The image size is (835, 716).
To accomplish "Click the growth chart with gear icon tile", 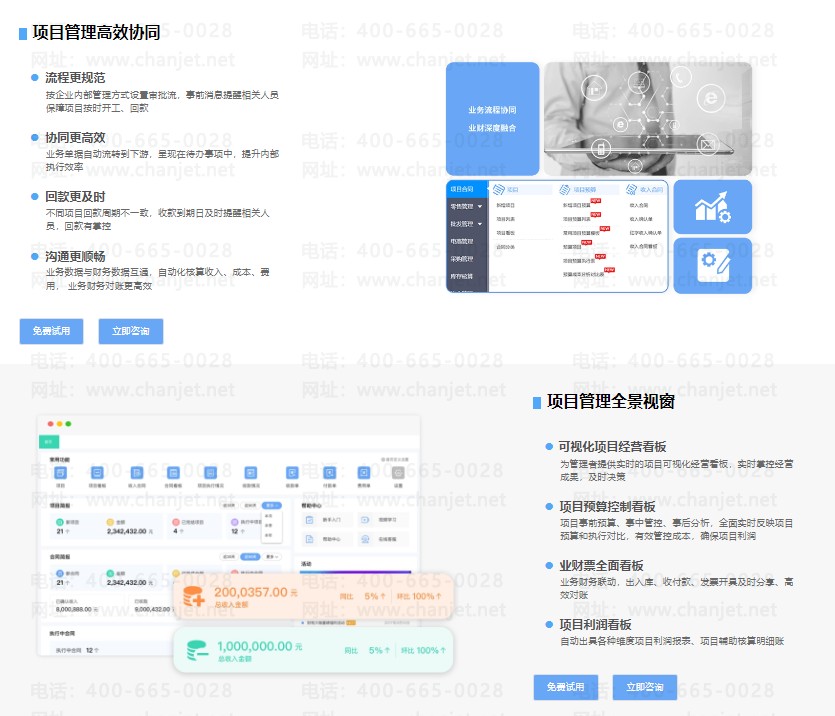I will (x=713, y=207).
